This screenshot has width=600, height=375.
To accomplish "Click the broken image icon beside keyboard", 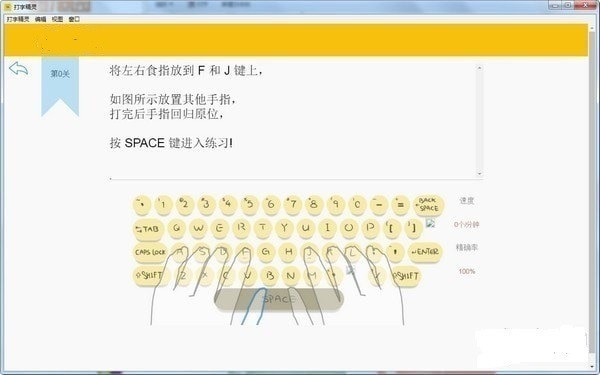I will click(x=430, y=223).
